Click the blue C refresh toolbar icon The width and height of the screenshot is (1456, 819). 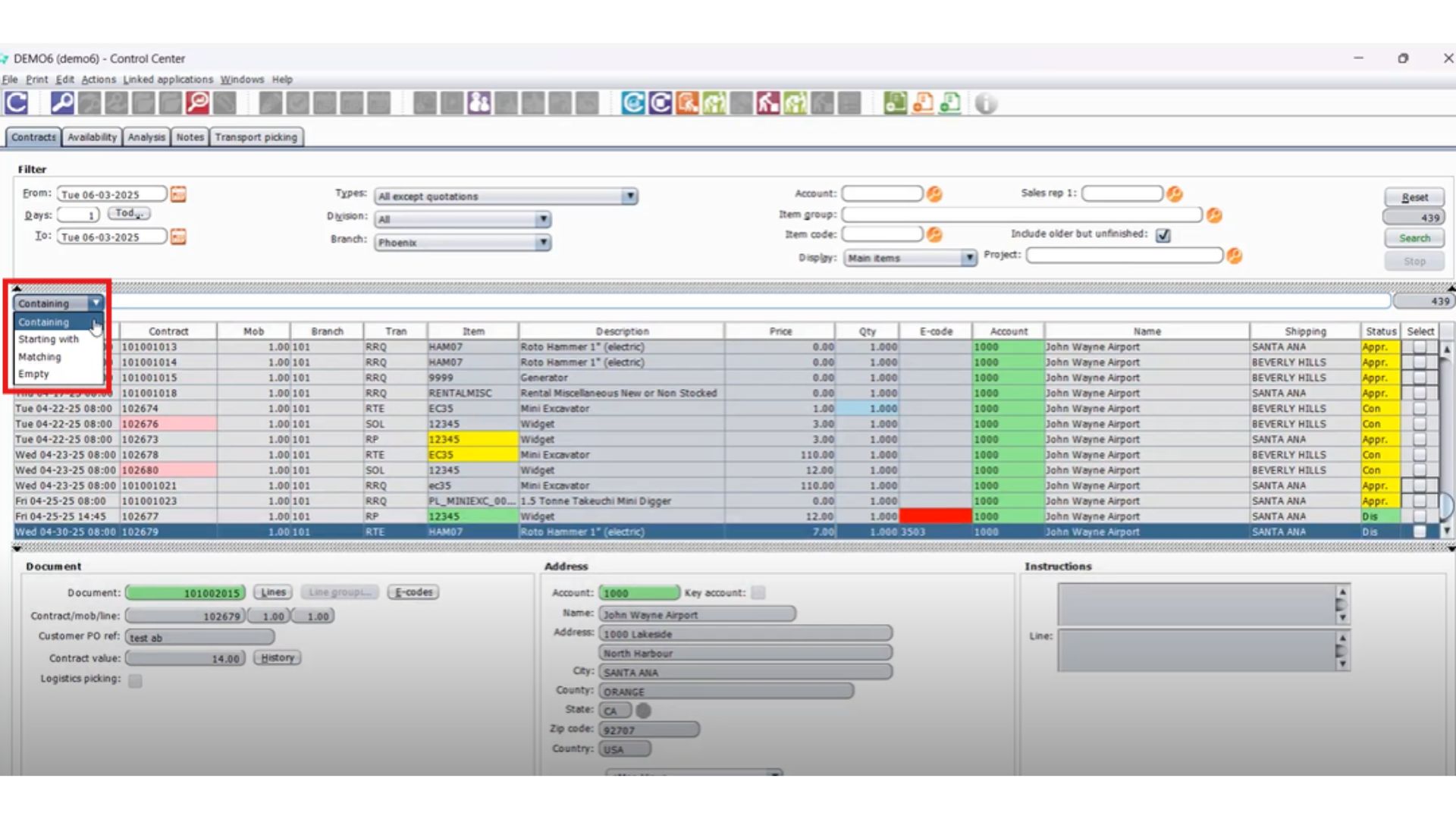(x=16, y=102)
